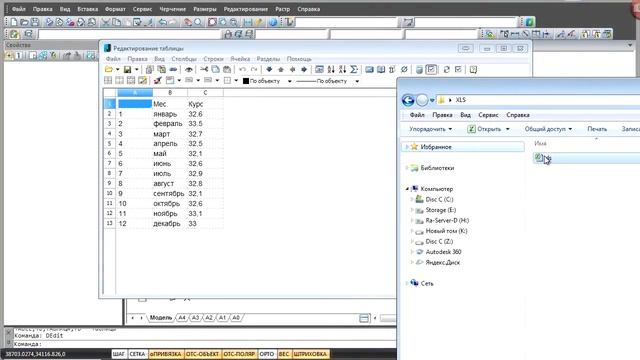640x360 pixels.
Task: Toggle ОРТО mode in status bar
Action: [267, 354]
